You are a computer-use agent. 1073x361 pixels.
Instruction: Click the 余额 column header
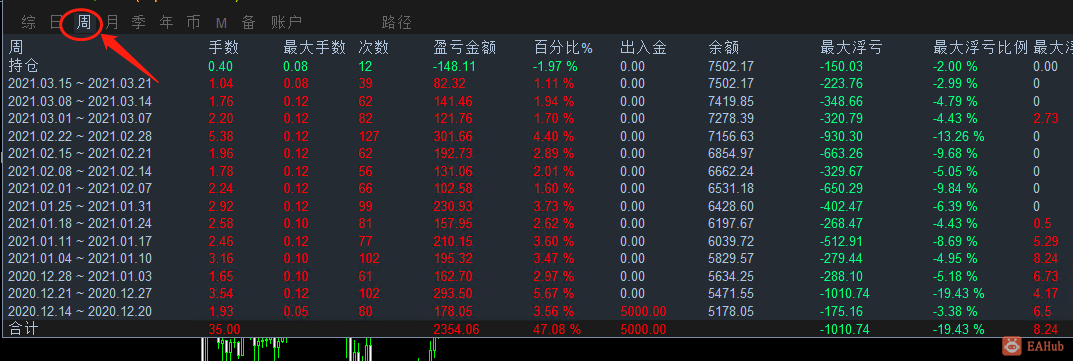coord(723,47)
